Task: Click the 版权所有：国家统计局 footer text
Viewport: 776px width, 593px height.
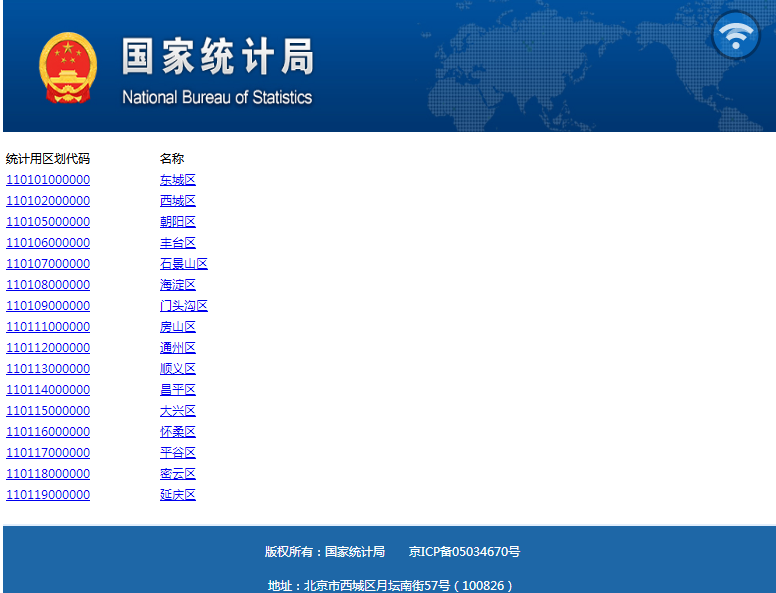Action: click(325, 551)
